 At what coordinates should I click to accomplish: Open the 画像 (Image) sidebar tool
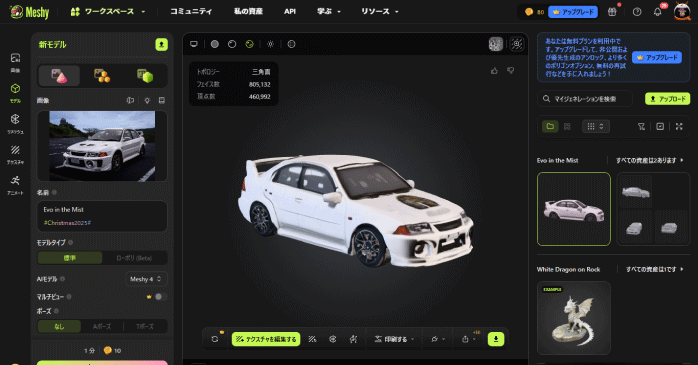tap(15, 62)
